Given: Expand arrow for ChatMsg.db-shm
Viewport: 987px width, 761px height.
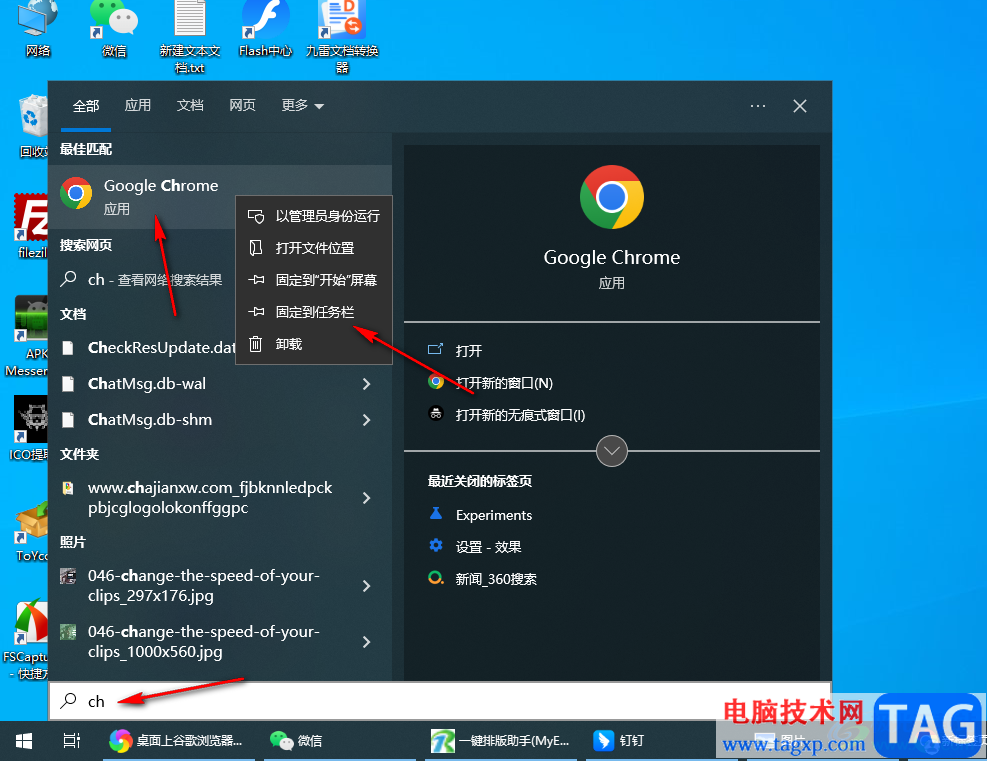Looking at the screenshot, I should point(366,420).
